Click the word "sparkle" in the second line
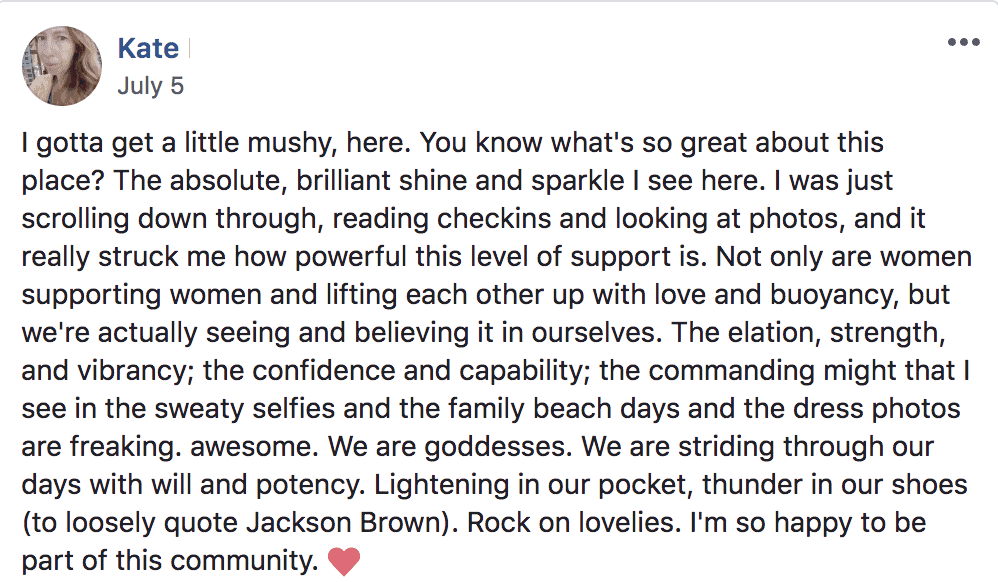Image resolution: width=998 pixels, height=582 pixels. [578, 181]
